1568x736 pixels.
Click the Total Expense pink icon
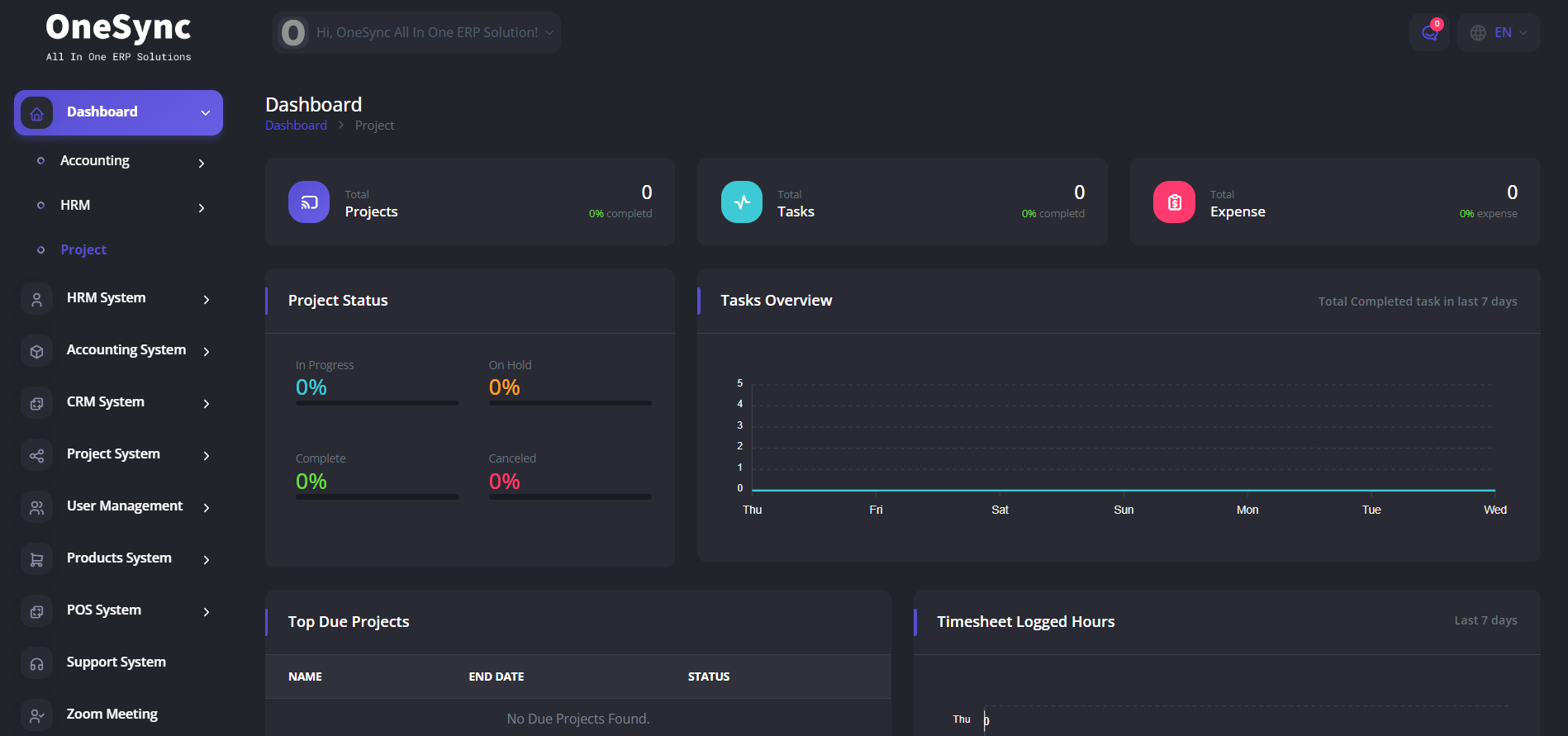click(1174, 202)
